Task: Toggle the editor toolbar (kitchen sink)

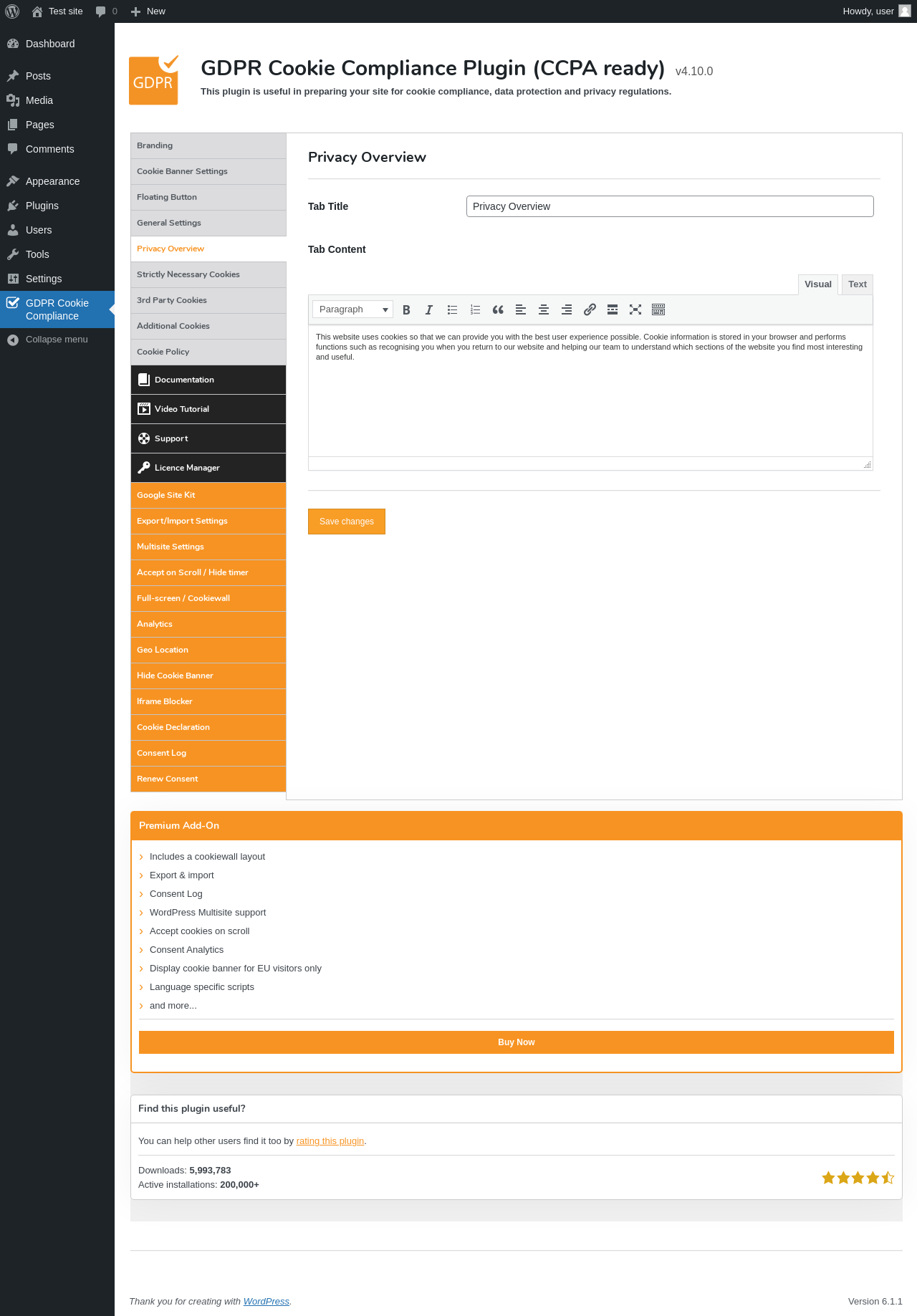Action: click(x=658, y=309)
